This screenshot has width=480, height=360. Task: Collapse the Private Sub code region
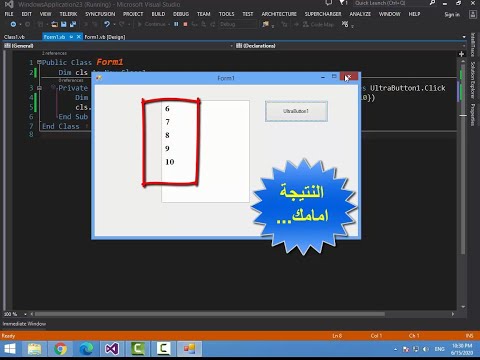point(39,88)
